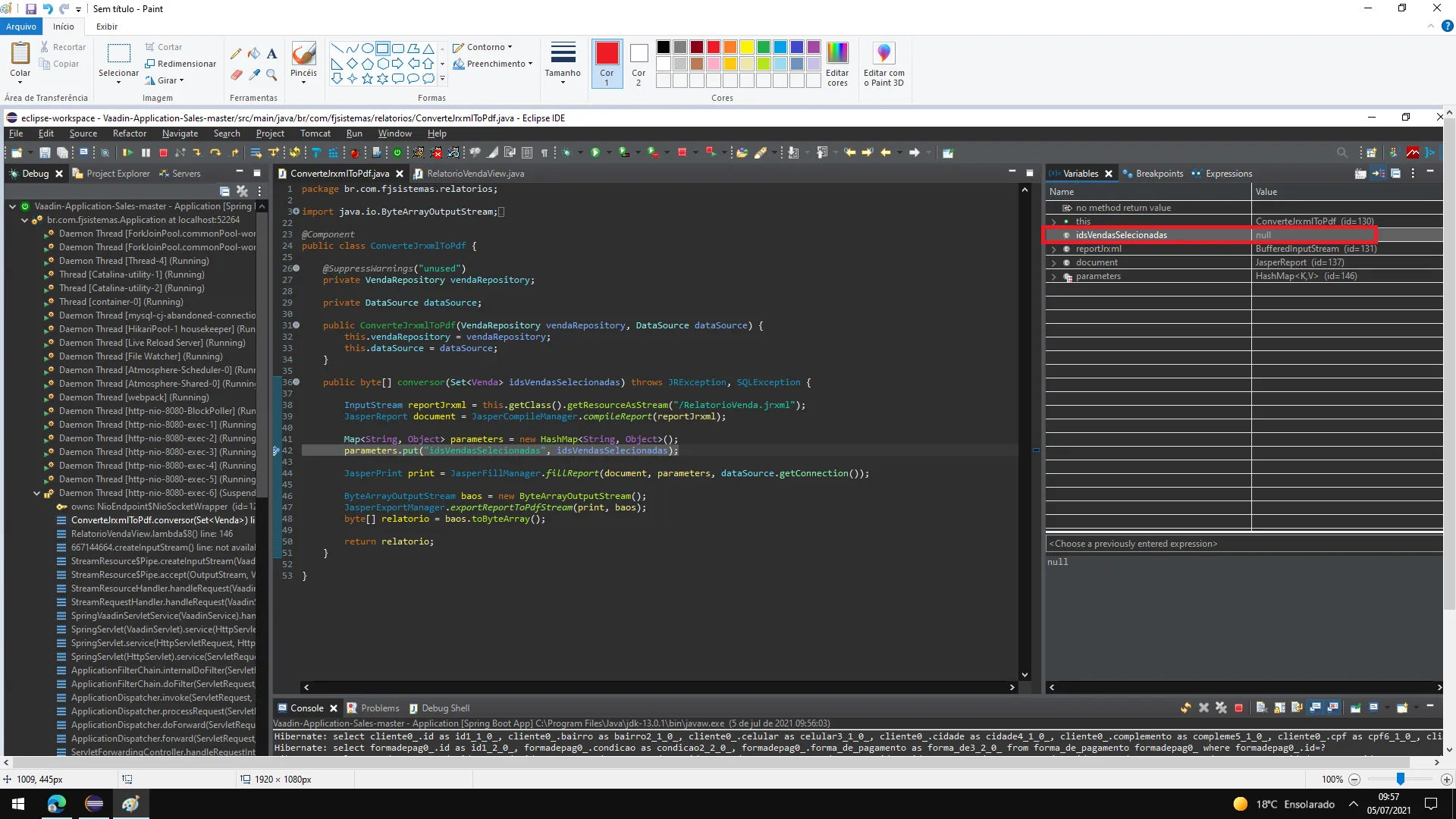Open Editar com o Paint 3D
Screen dimensions: 1456x819
[x=883, y=64]
